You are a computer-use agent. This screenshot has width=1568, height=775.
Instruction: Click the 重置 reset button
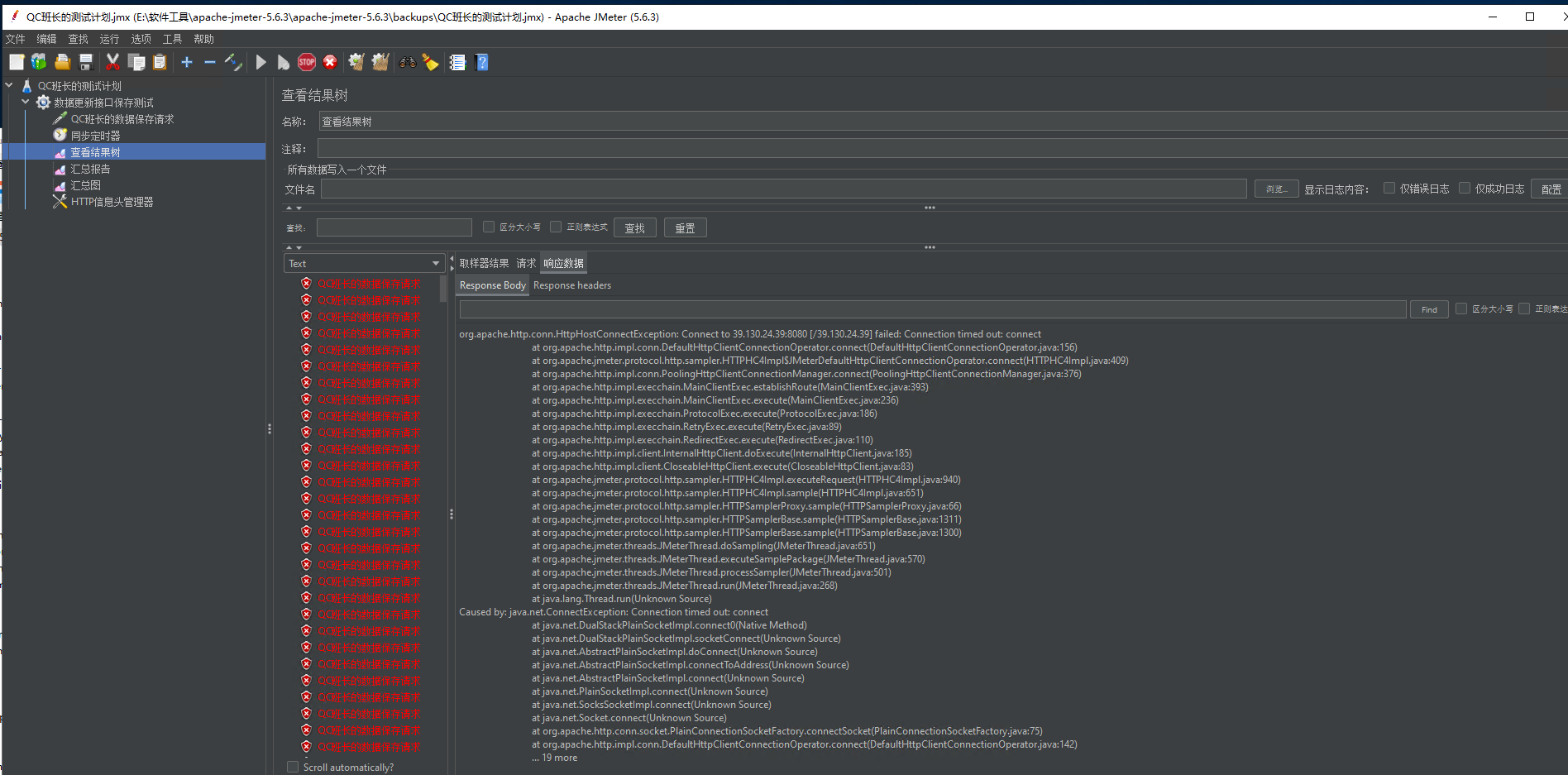tap(686, 228)
